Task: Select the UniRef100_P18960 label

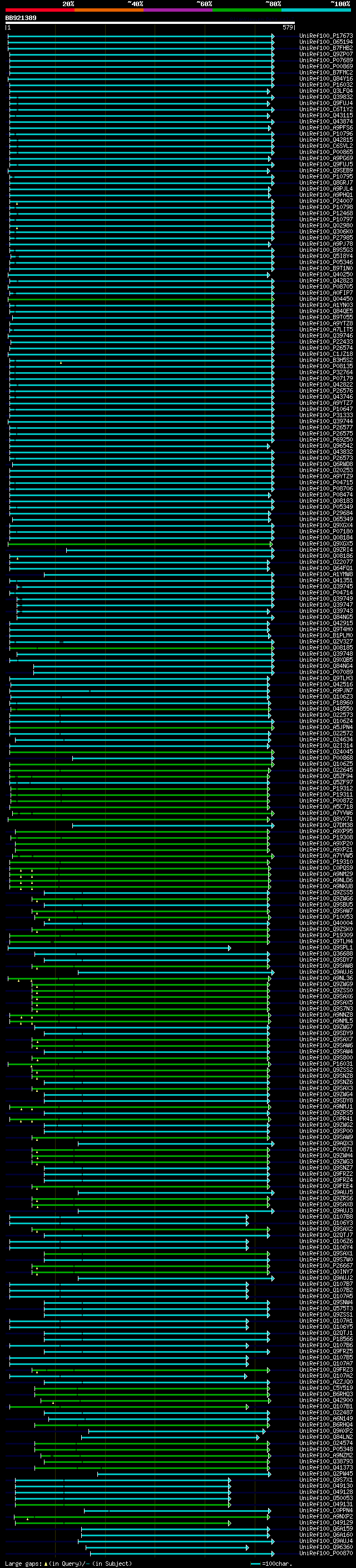Action: click(326, 703)
